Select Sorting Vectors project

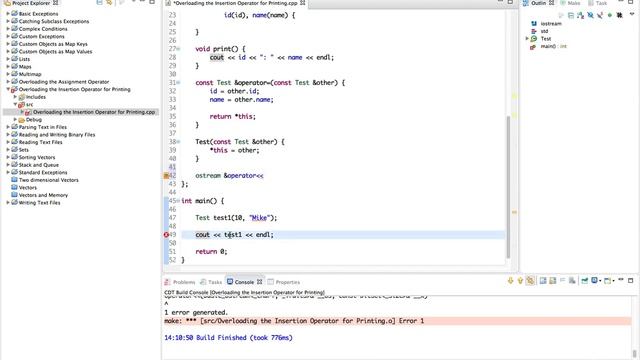(x=37, y=157)
